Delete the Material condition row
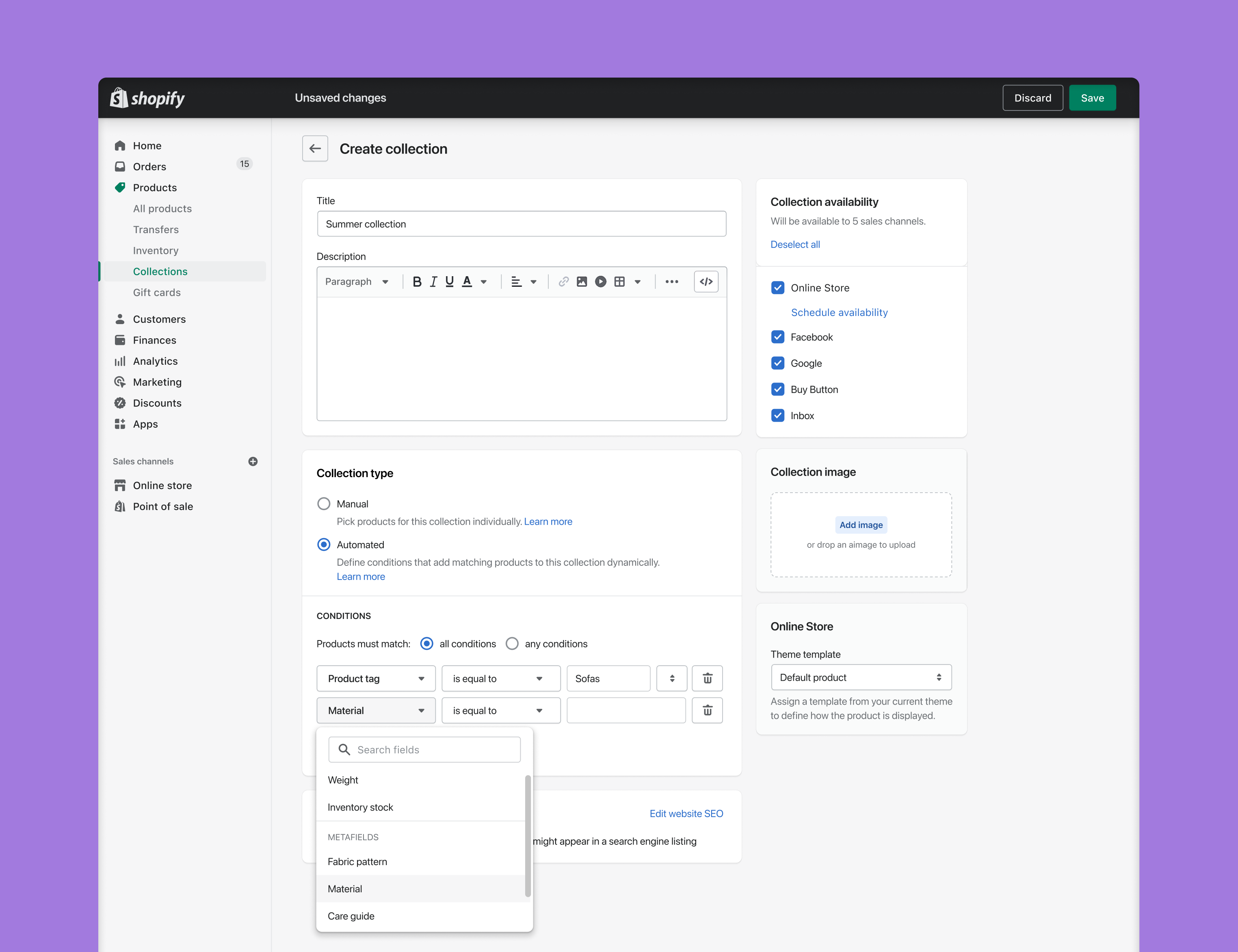Screen dimensions: 1238x952 coord(707,710)
